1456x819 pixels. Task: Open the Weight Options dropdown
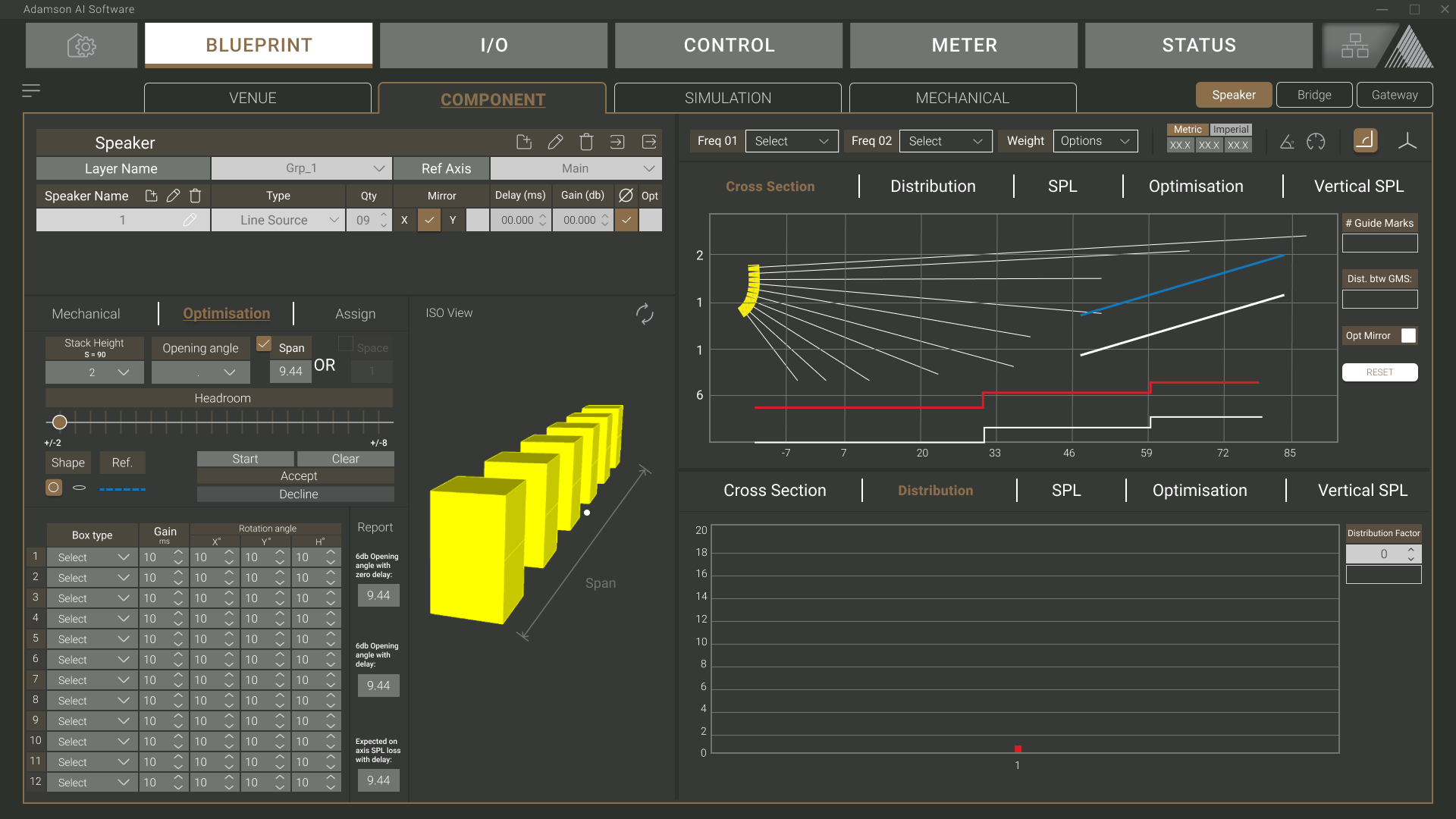(1095, 141)
